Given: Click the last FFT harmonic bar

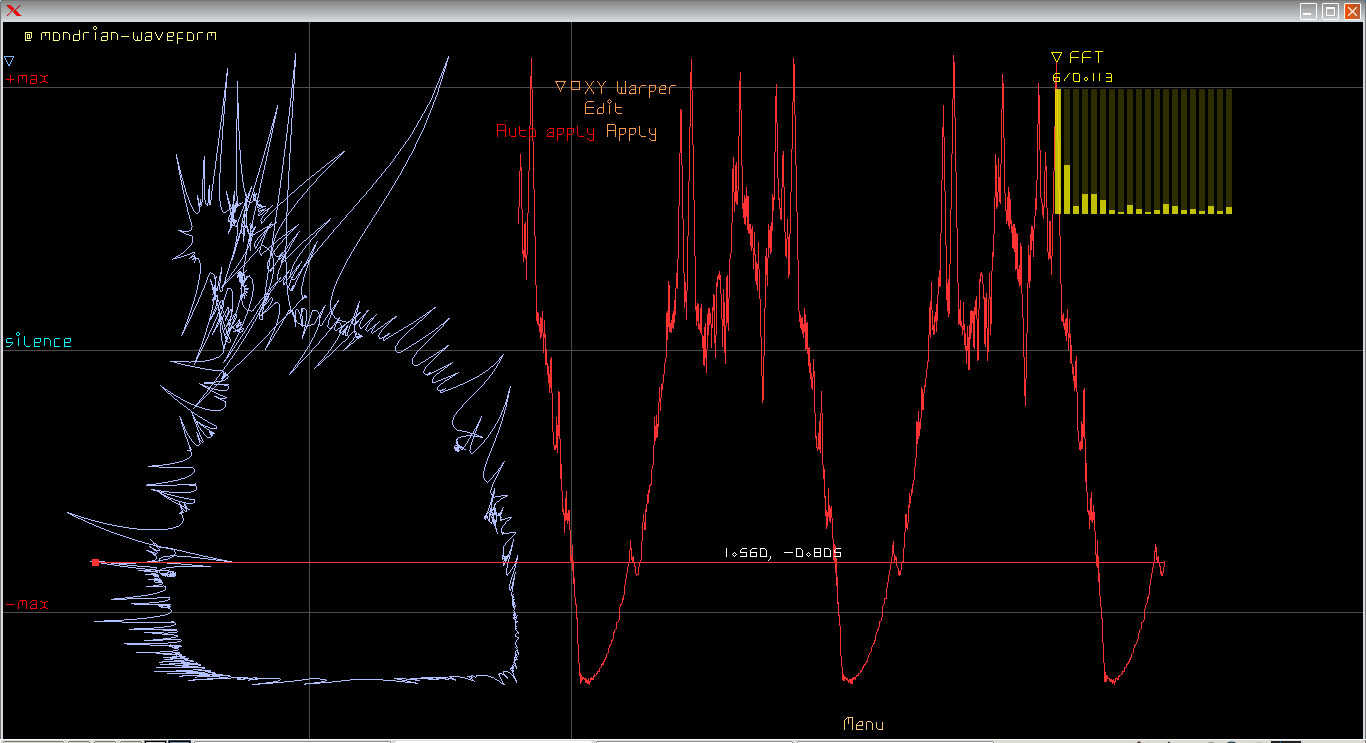Looking at the screenshot, I should click(x=1229, y=209).
